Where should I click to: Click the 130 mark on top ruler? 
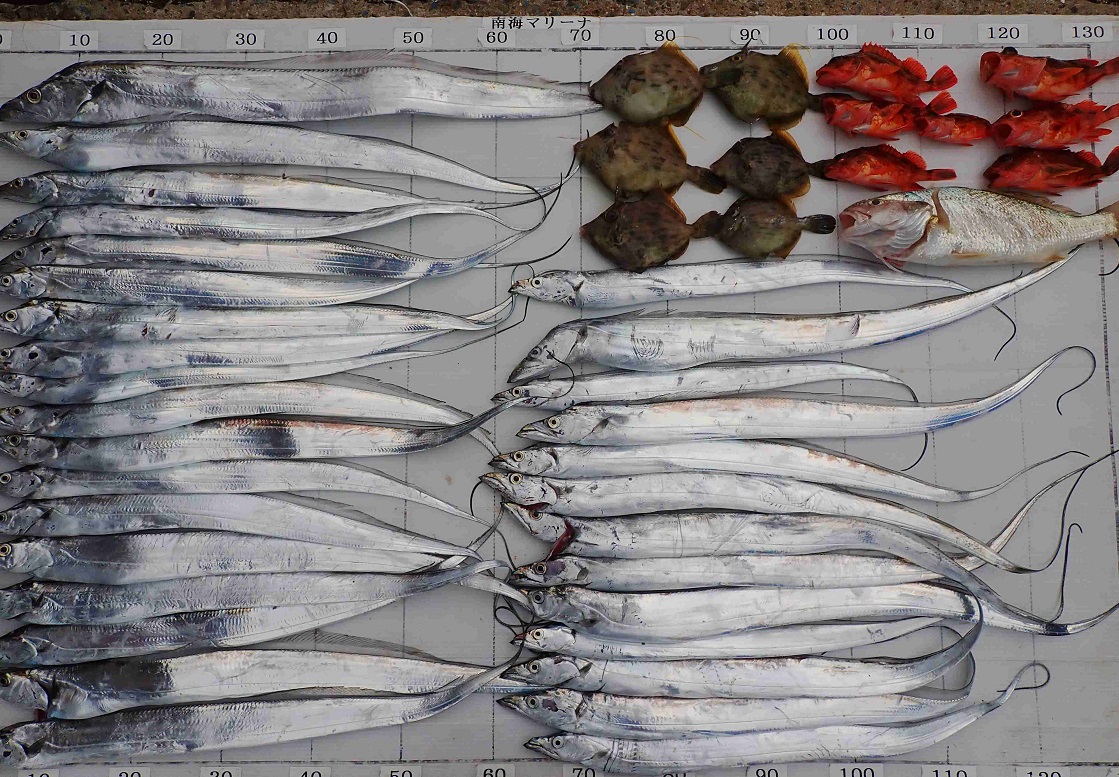click(1086, 31)
